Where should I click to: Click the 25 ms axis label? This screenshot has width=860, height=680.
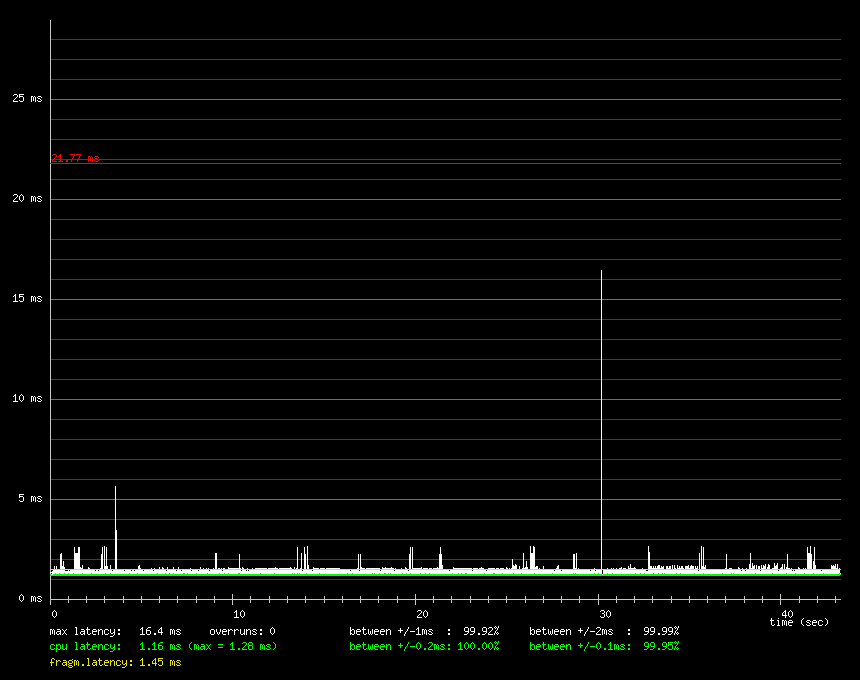(27, 99)
